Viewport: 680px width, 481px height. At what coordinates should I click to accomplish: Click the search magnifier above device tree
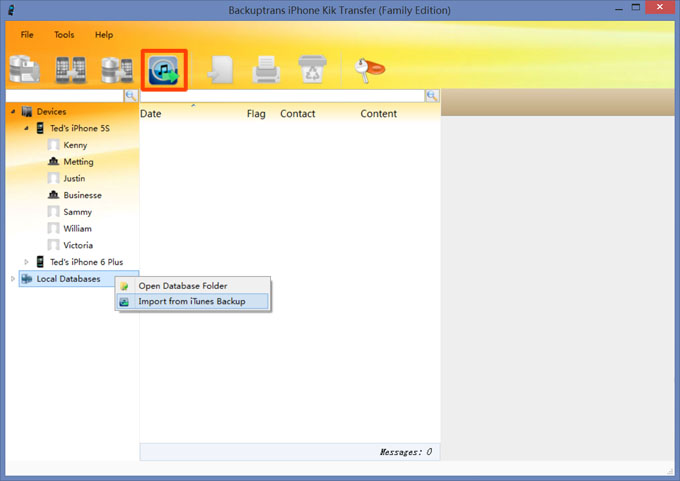131,96
